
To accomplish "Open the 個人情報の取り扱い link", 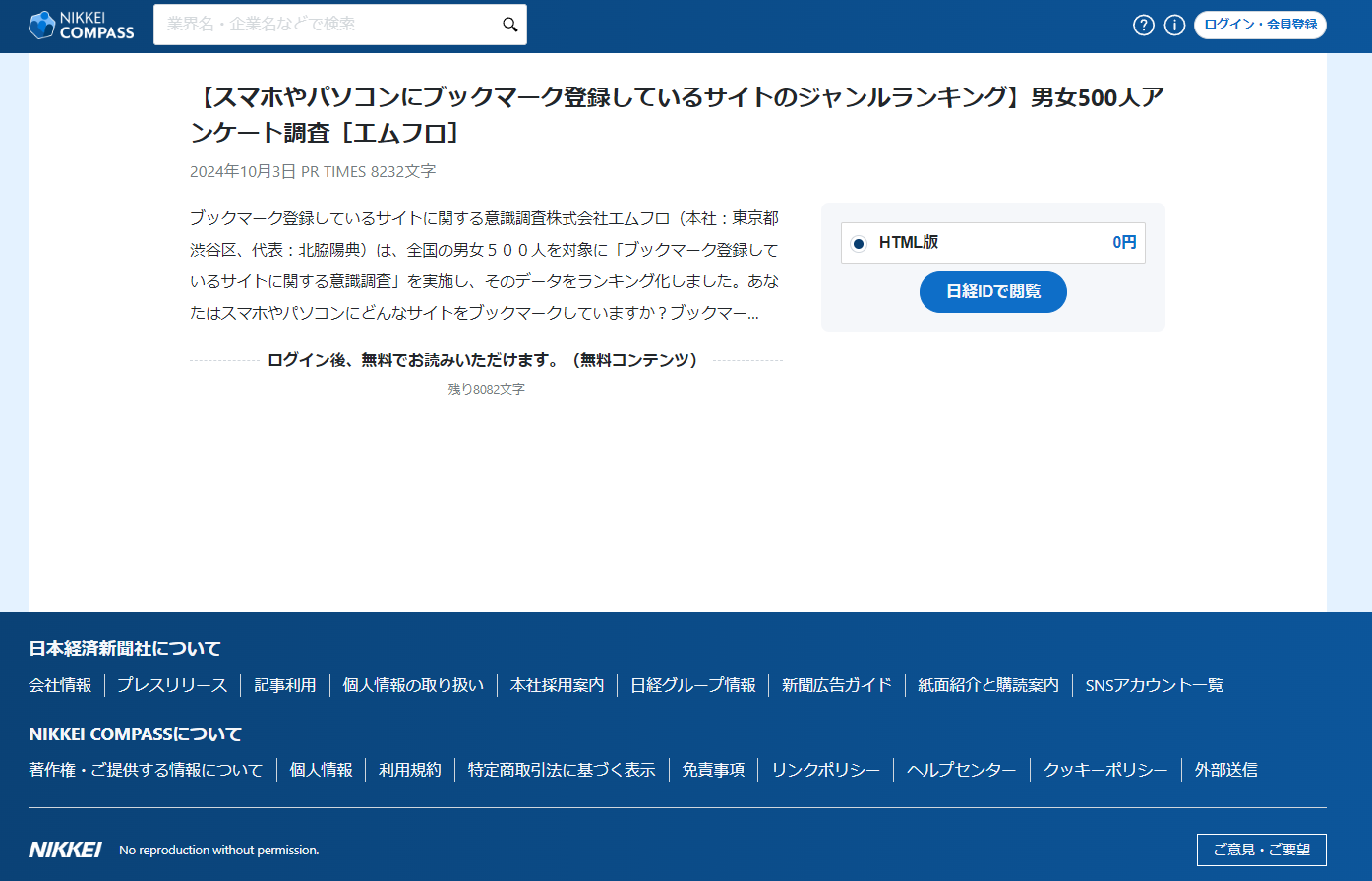I will coord(413,685).
